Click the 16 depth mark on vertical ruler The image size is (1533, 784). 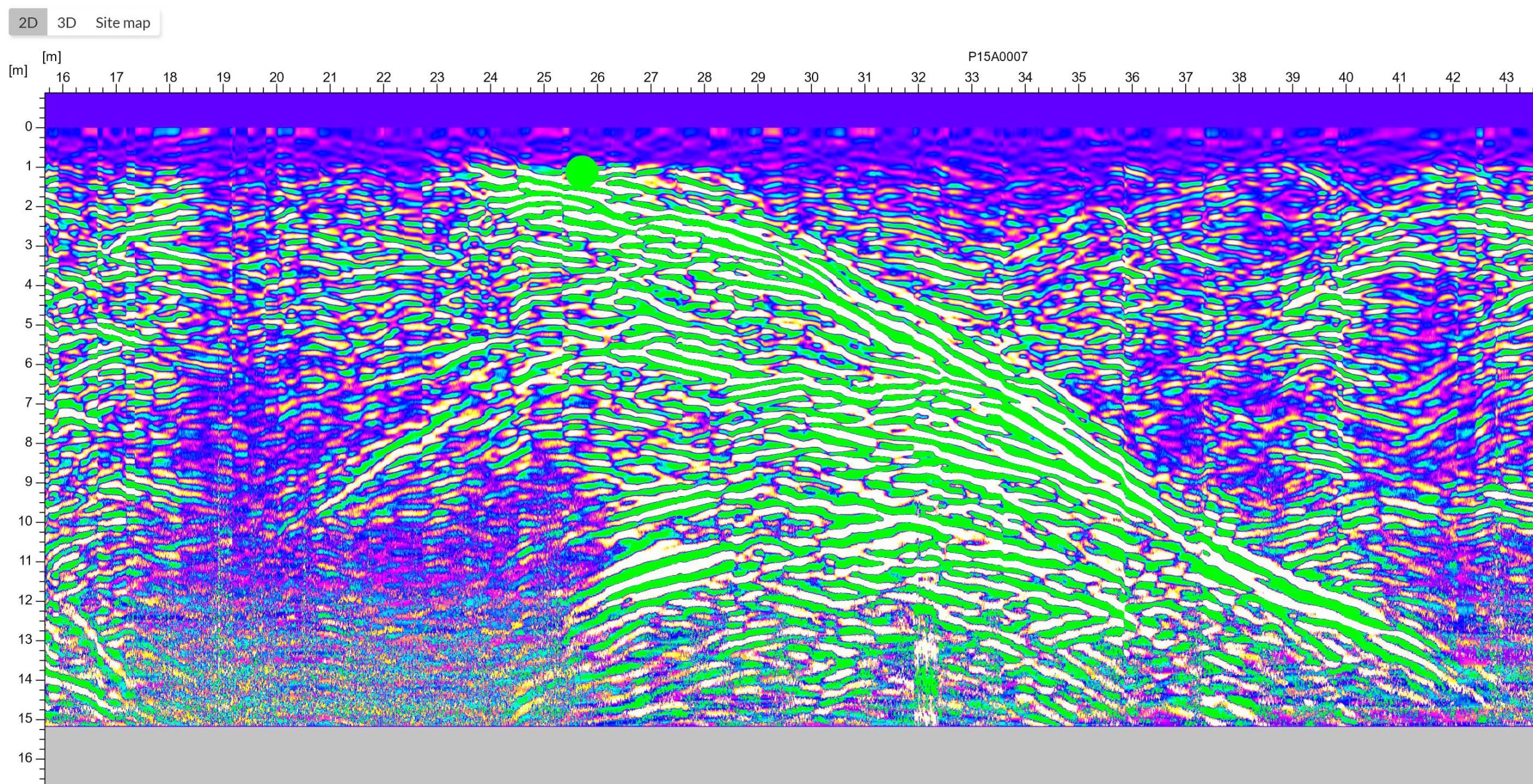26,758
